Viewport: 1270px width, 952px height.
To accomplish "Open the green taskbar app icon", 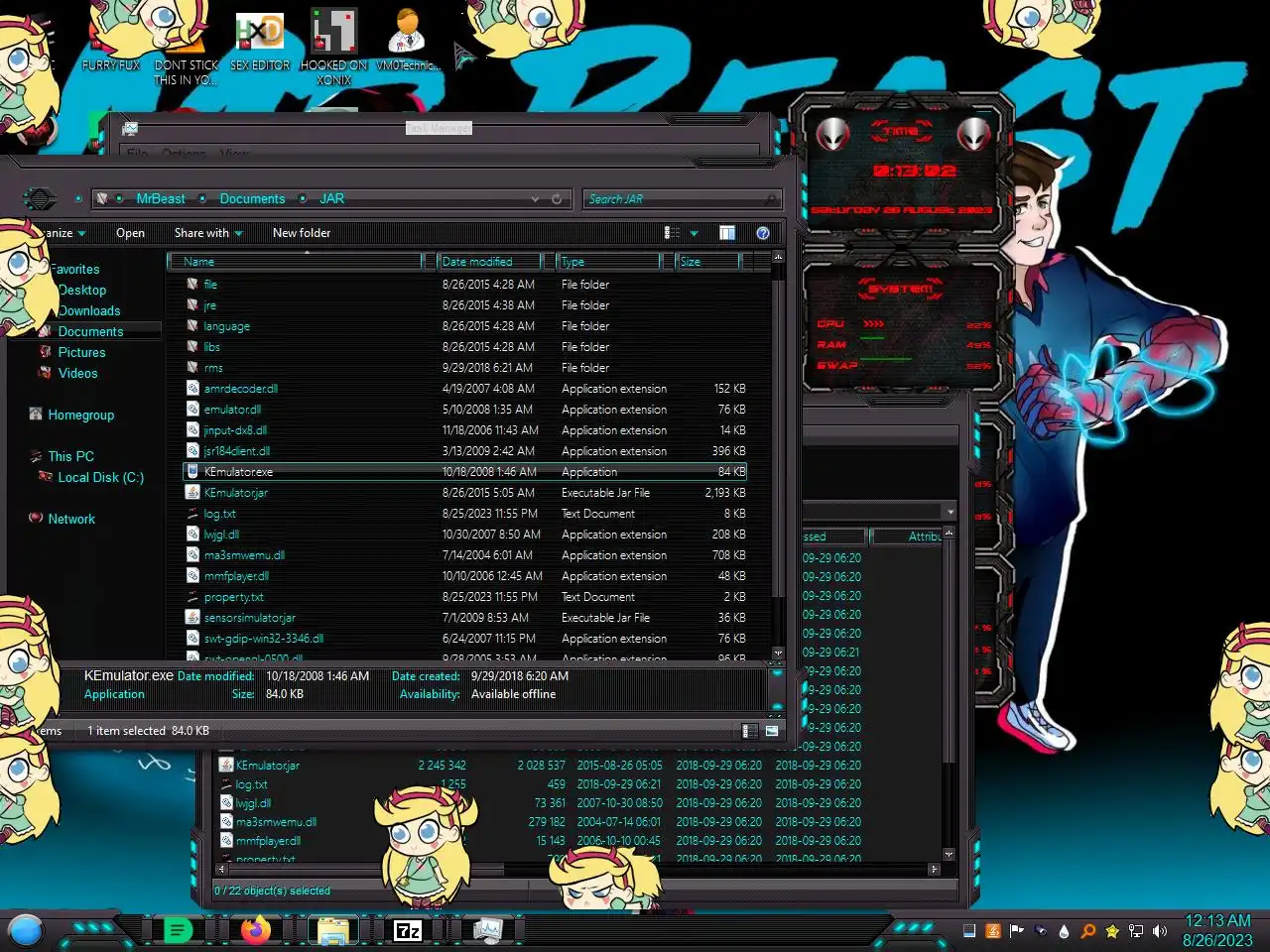I will click(x=178, y=930).
